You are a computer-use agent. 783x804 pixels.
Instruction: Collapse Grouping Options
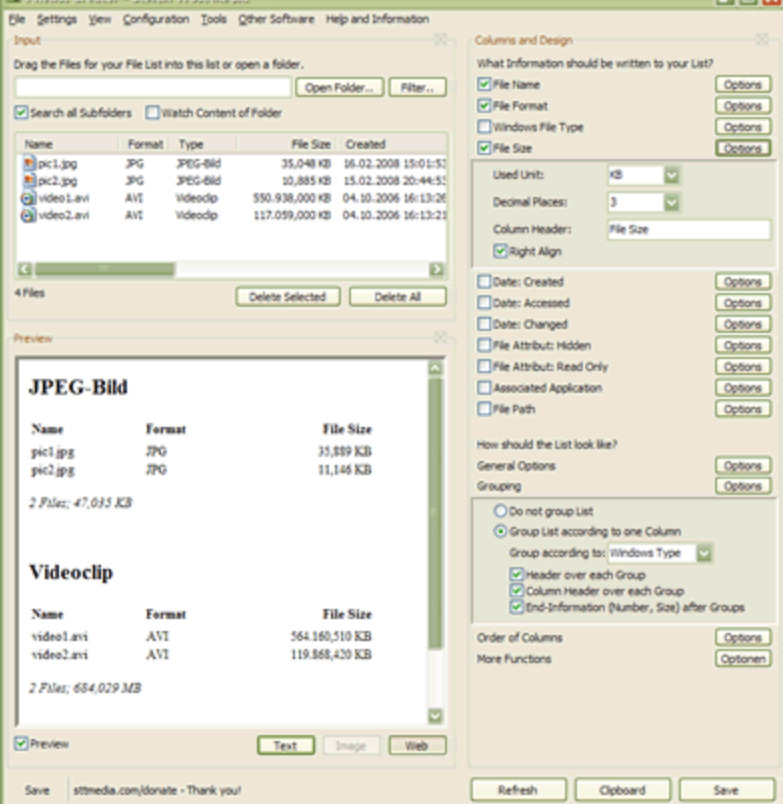tap(743, 486)
